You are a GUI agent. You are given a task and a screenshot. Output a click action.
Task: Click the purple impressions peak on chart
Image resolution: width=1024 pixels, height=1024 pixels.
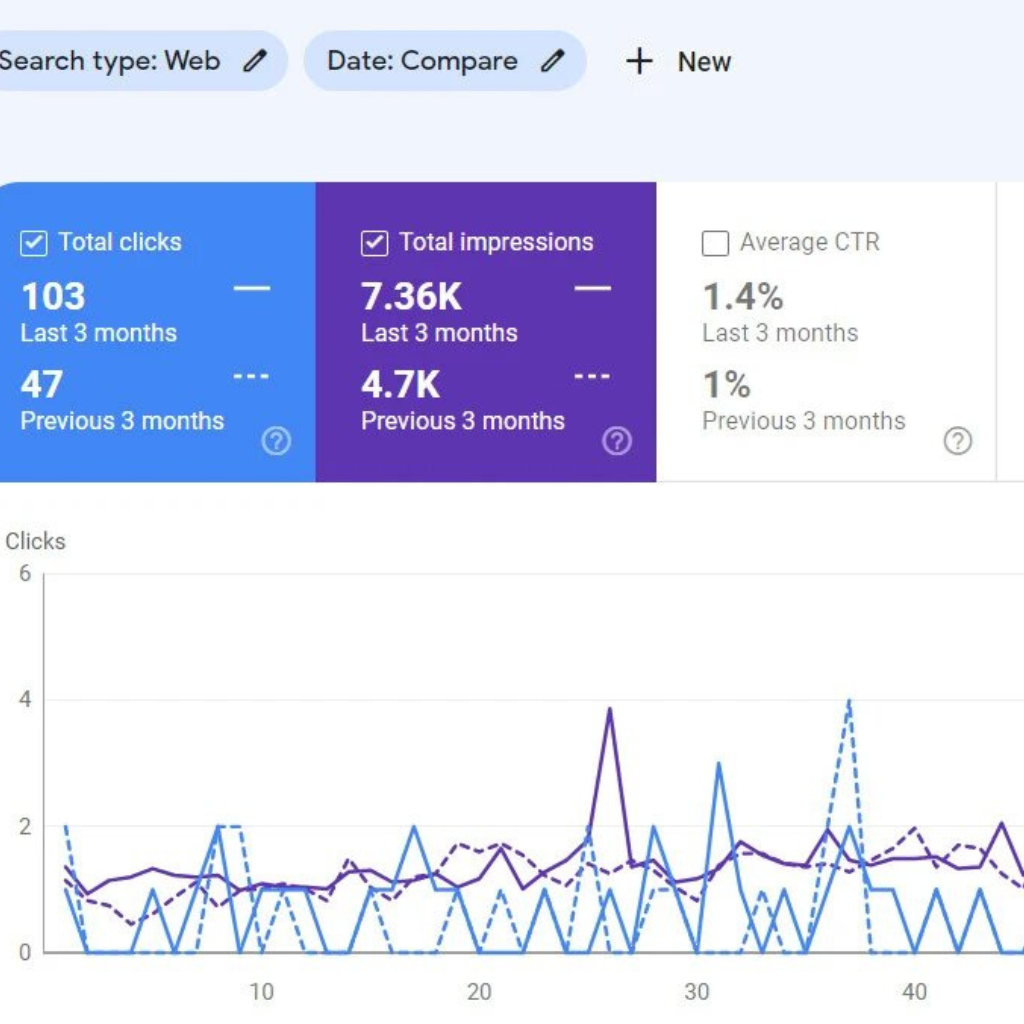click(x=610, y=709)
